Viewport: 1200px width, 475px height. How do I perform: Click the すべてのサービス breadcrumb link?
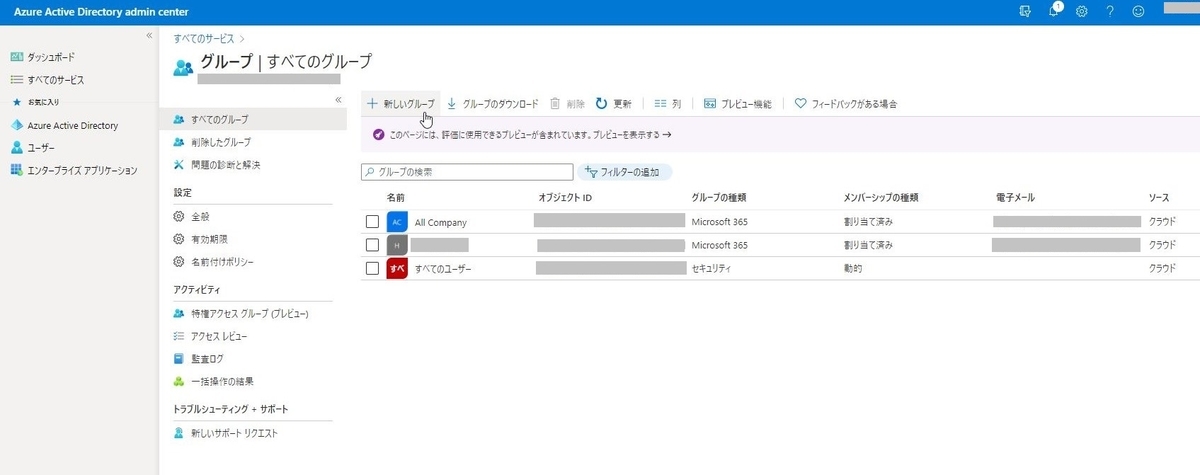pyautogui.click(x=206, y=38)
